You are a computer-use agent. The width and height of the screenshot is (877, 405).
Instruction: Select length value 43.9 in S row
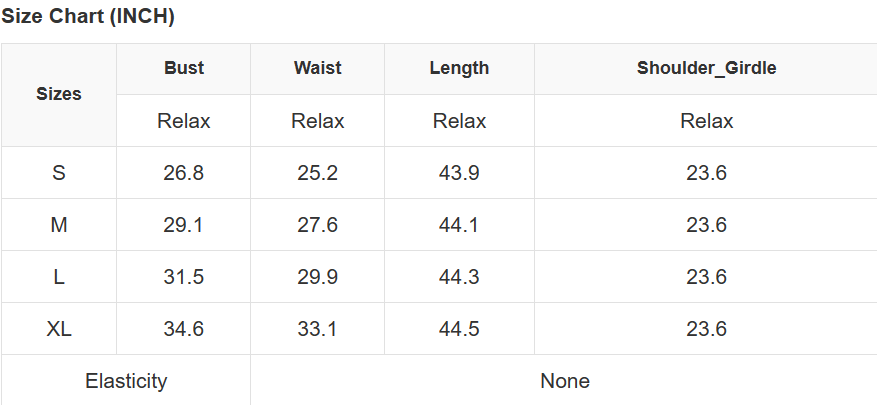(x=459, y=173)
